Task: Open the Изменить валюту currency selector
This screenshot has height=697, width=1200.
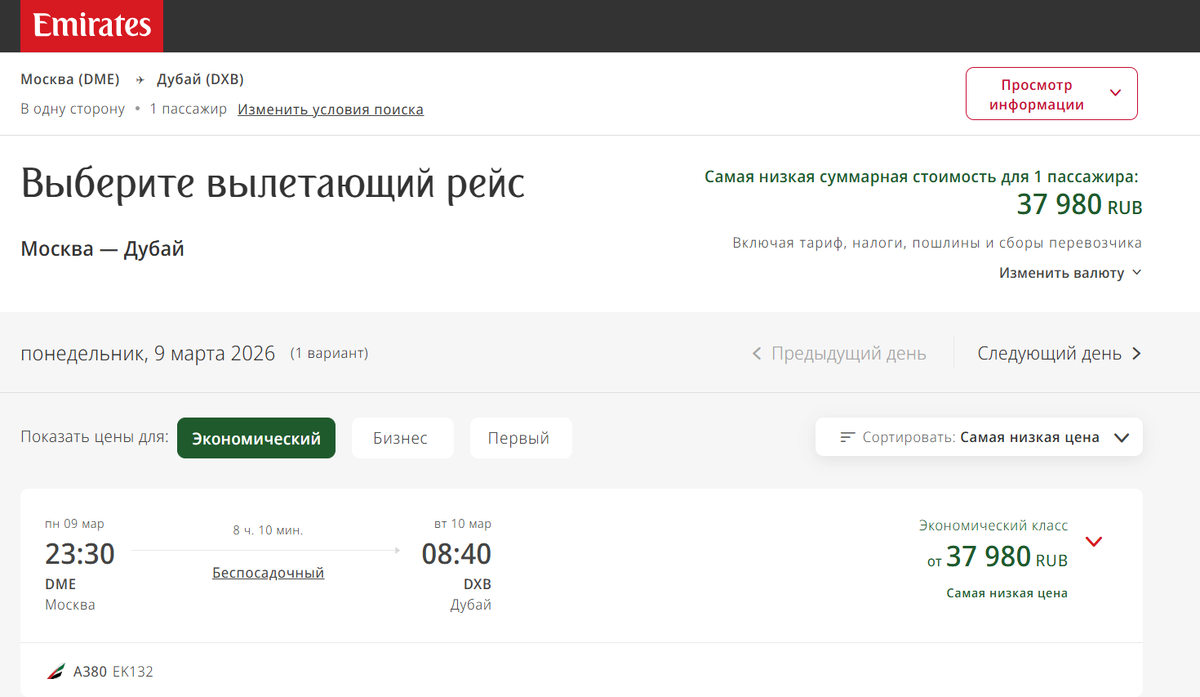Action: point(1070,273)
